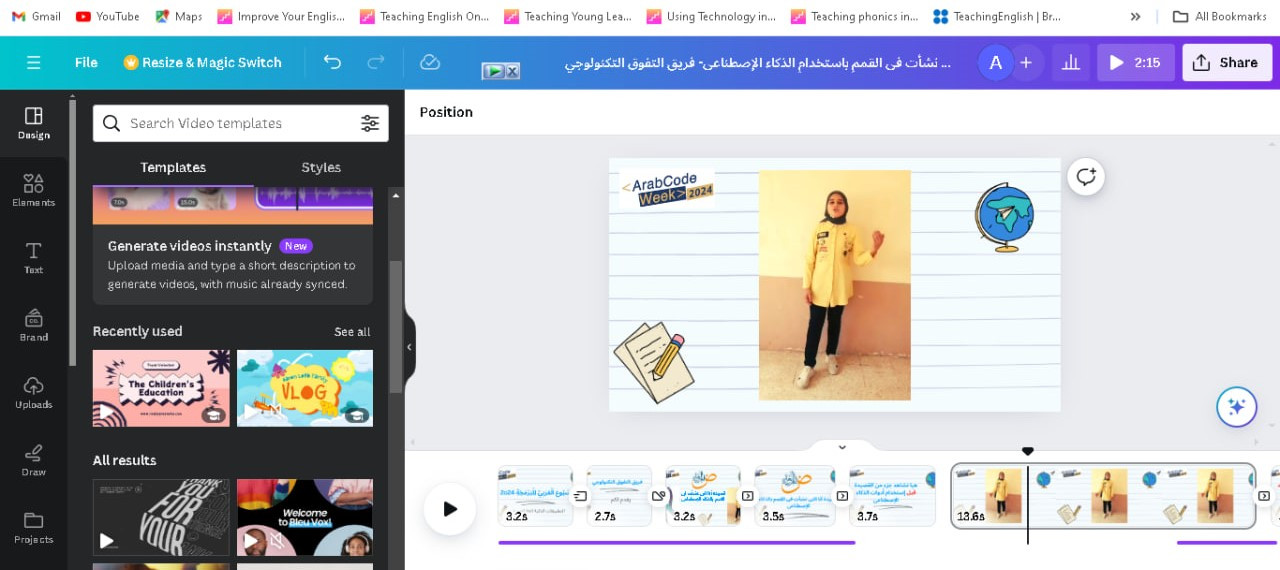1280x570 pixels.
Task: Show more bookmarks with the double chevron
Action: coord(1135,16)
